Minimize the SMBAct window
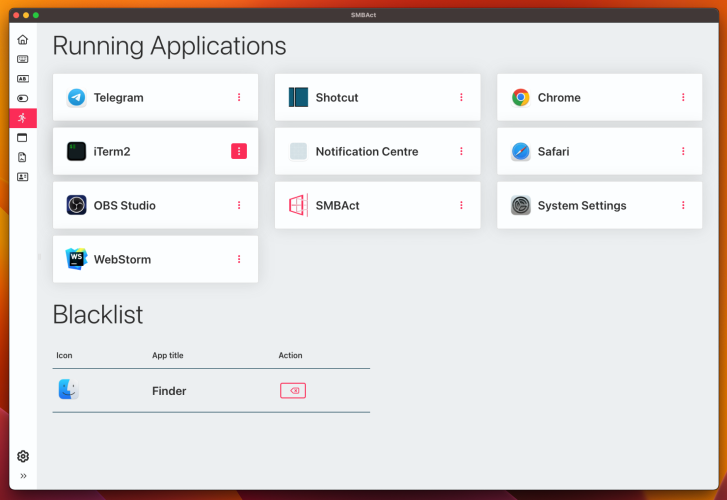The image size is (727, 500). (x=26, y=15)
